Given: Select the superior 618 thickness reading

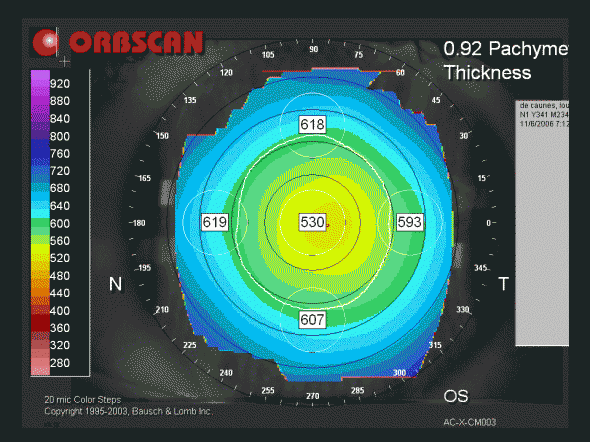Looking at the screenshot, I should tap(312, 124).
